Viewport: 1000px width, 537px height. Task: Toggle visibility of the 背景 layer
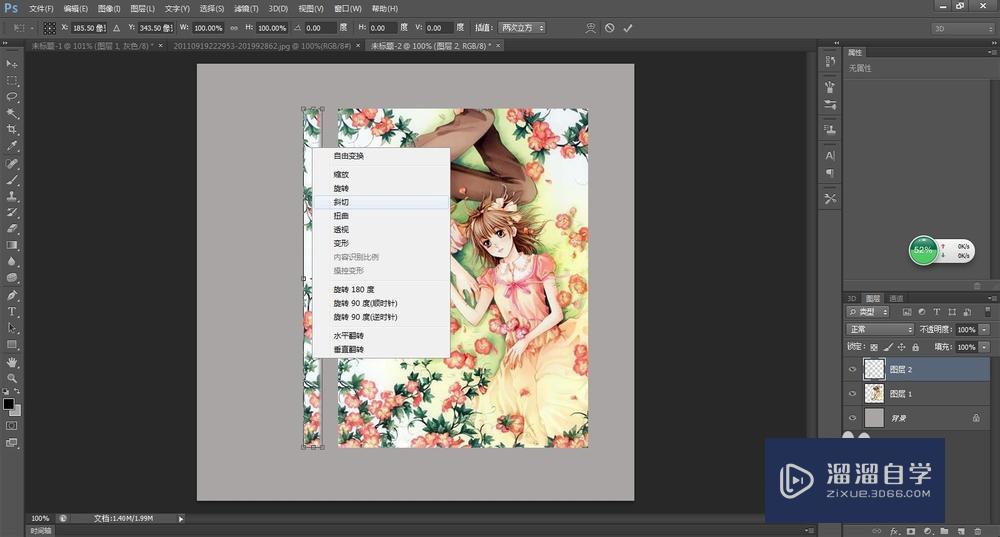[x=852, y=418]
